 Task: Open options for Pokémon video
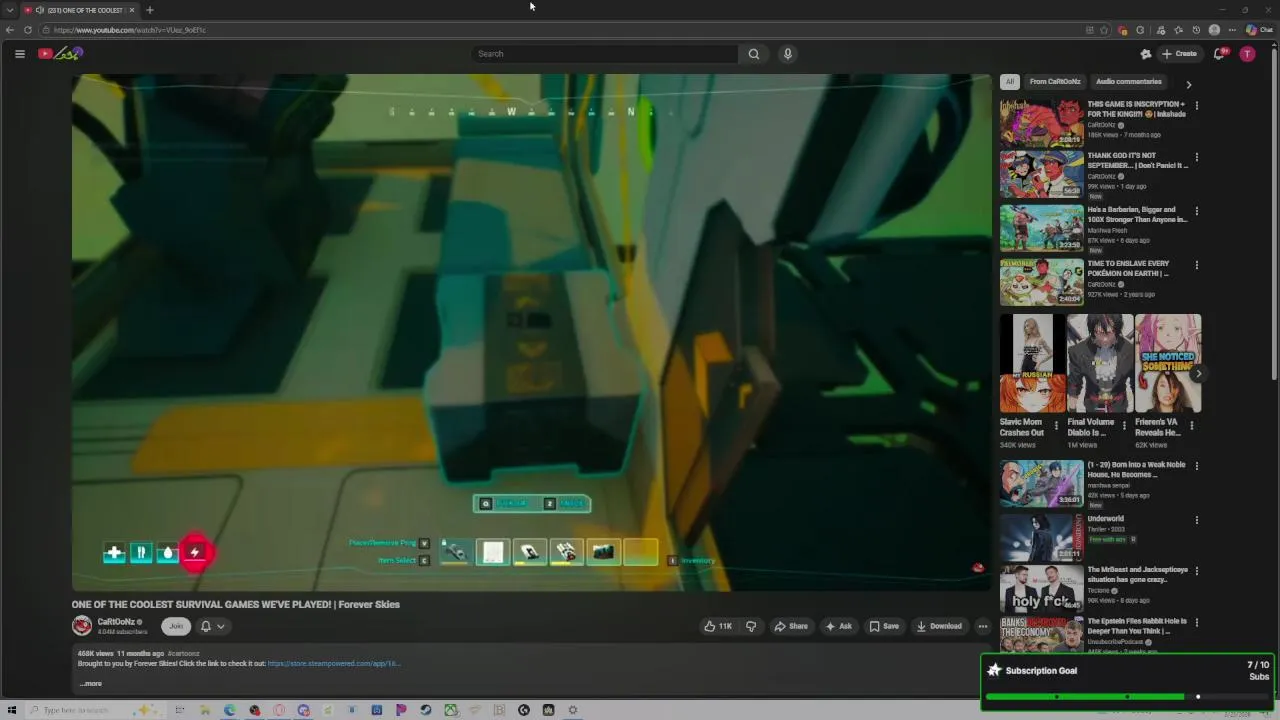tap(1197, 265)
